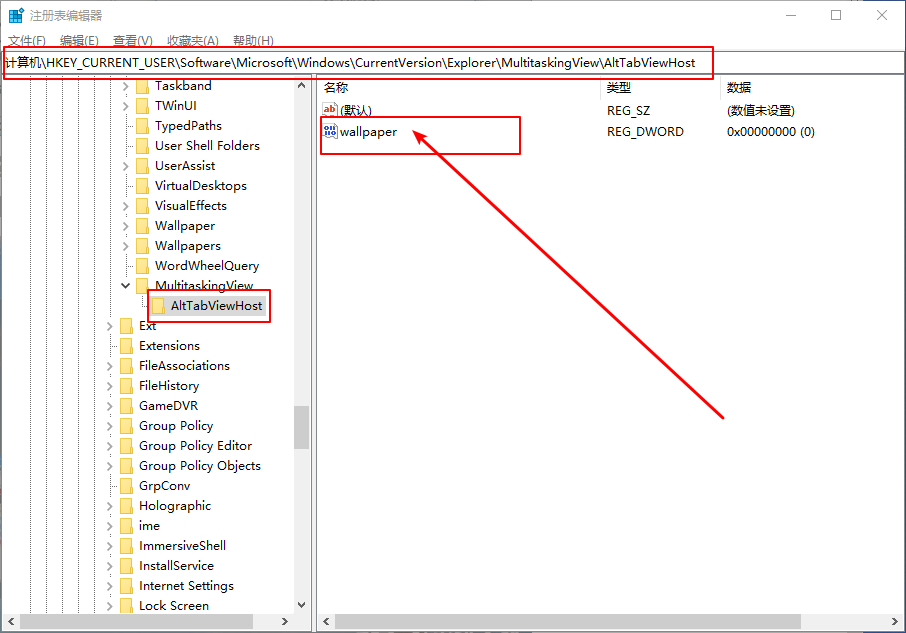The width and height of the screenshot is (906, 633).
Task: Click the AltTabViewHost folder icon
Action: 159,305
